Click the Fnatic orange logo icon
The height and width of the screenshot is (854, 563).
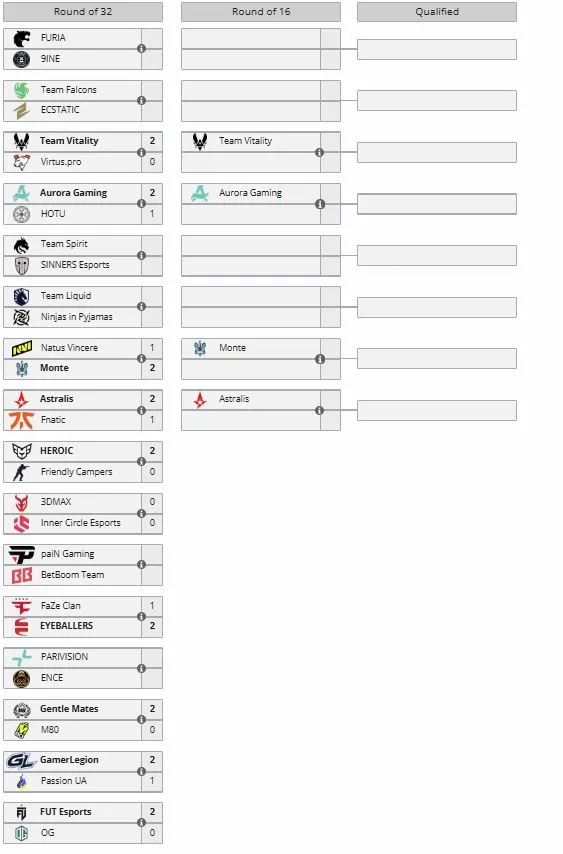tap(21, 420)
